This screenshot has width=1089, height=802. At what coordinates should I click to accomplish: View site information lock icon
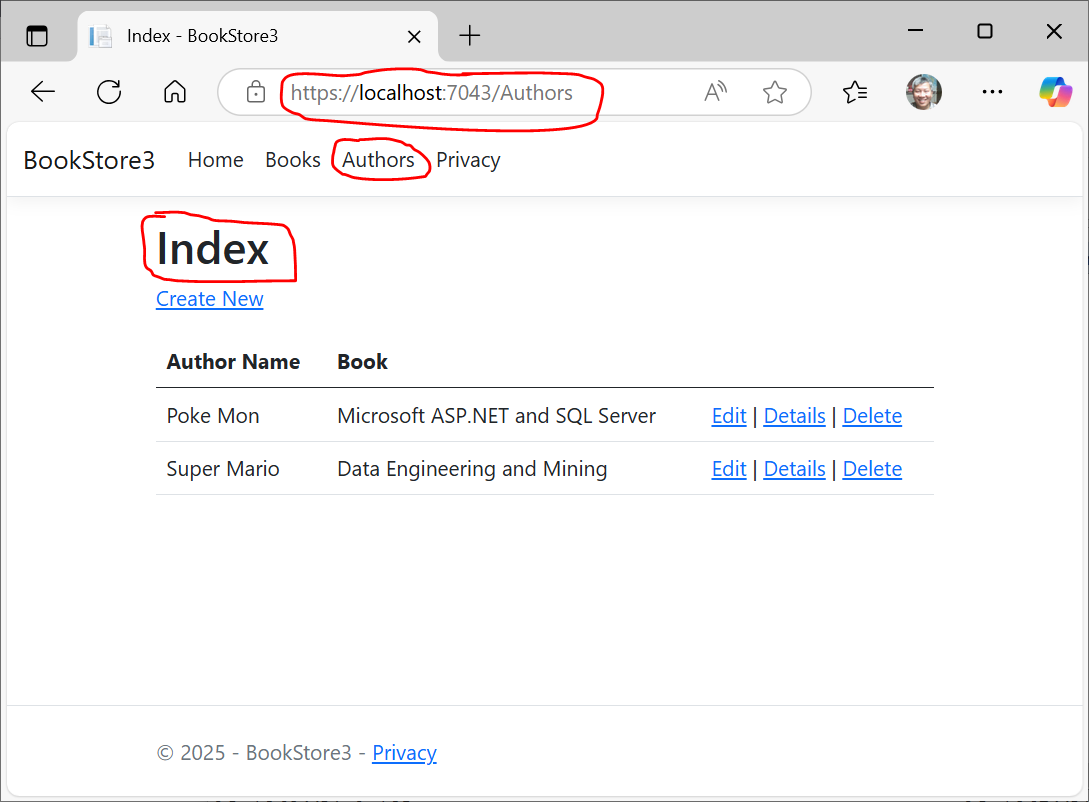pyautogui.click(x=256, y=92)
